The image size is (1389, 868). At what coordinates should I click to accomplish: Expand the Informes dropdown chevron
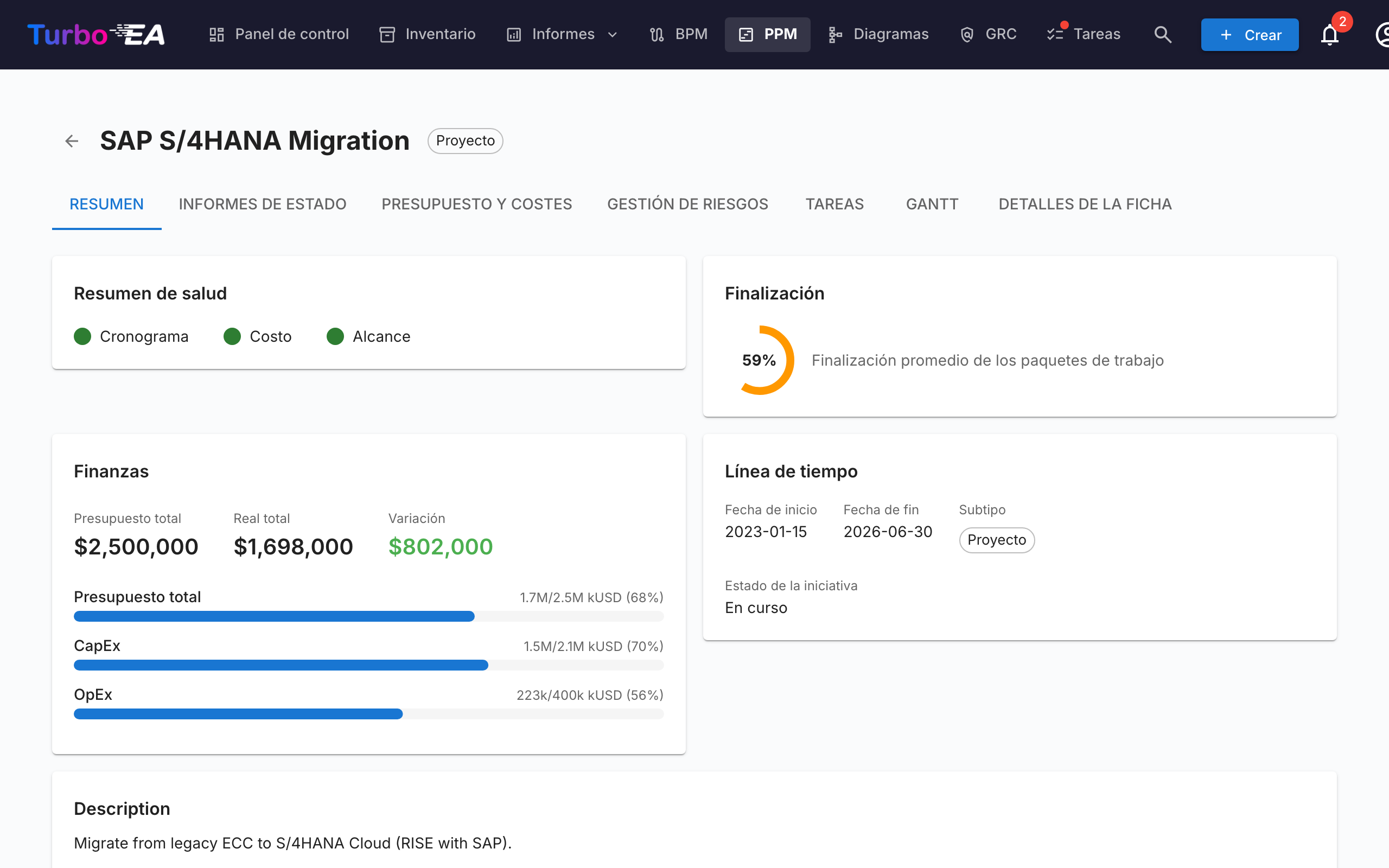613,34
